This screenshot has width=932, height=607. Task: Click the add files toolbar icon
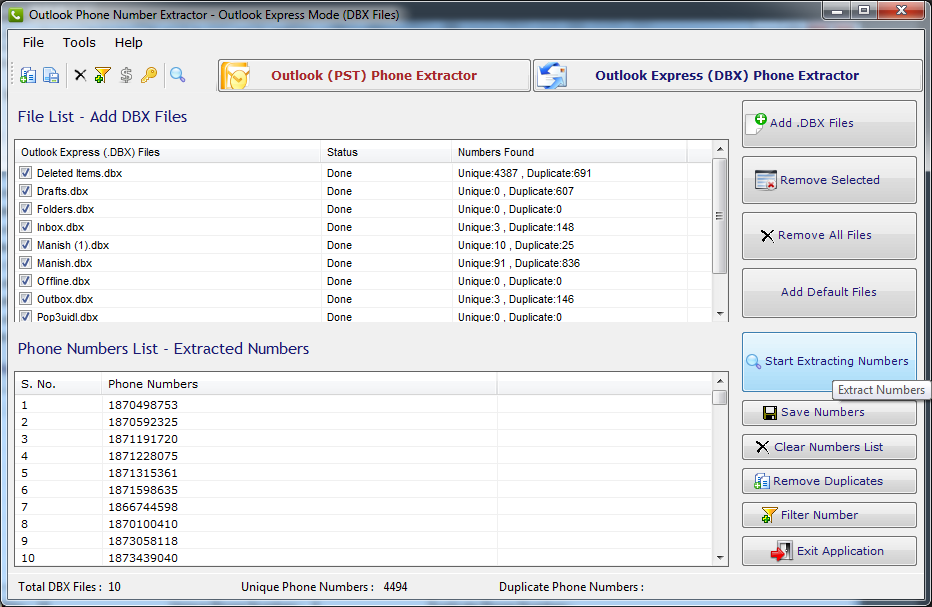pyautogui.click(x=28, y=75)
